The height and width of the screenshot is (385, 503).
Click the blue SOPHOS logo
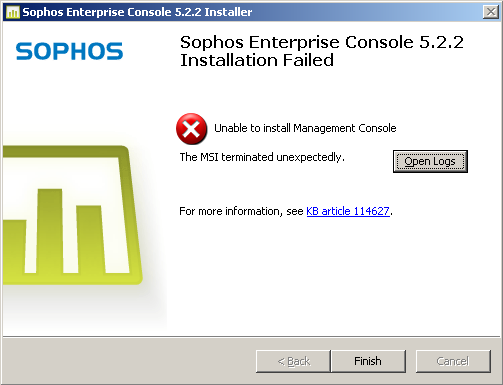click(69, 51)
